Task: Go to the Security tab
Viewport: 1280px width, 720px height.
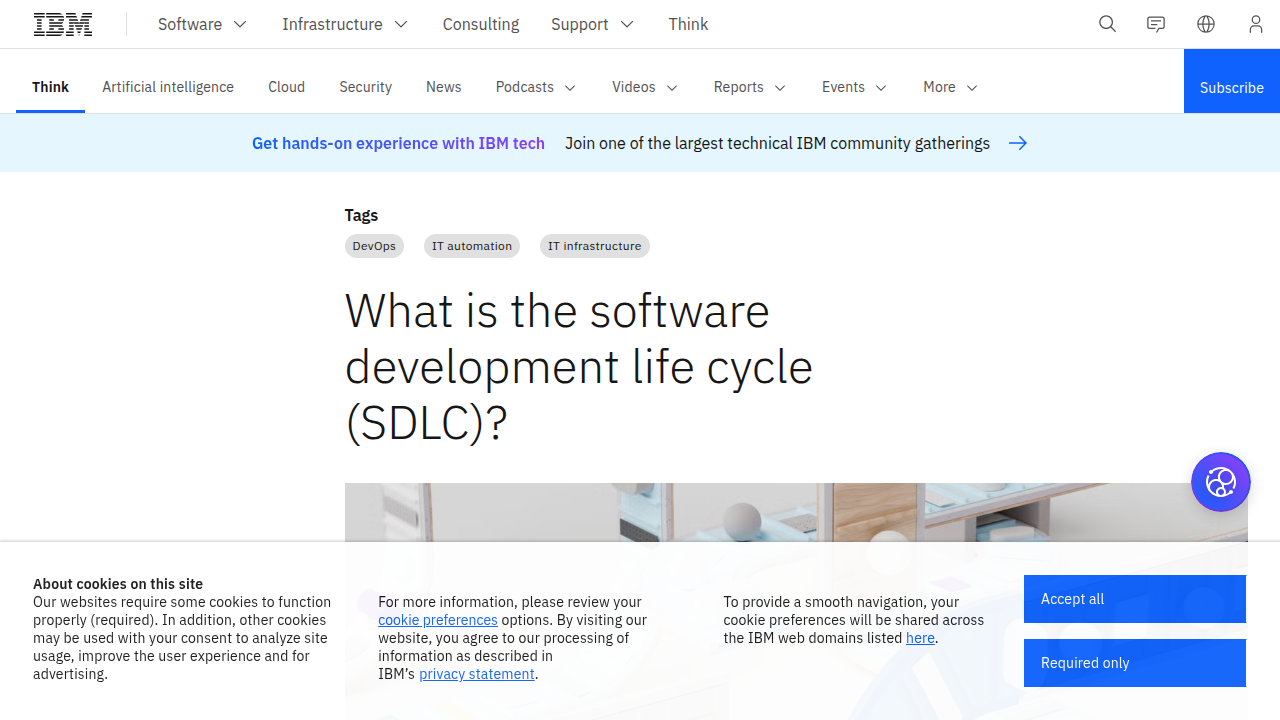Action: (x=365, y=87)
